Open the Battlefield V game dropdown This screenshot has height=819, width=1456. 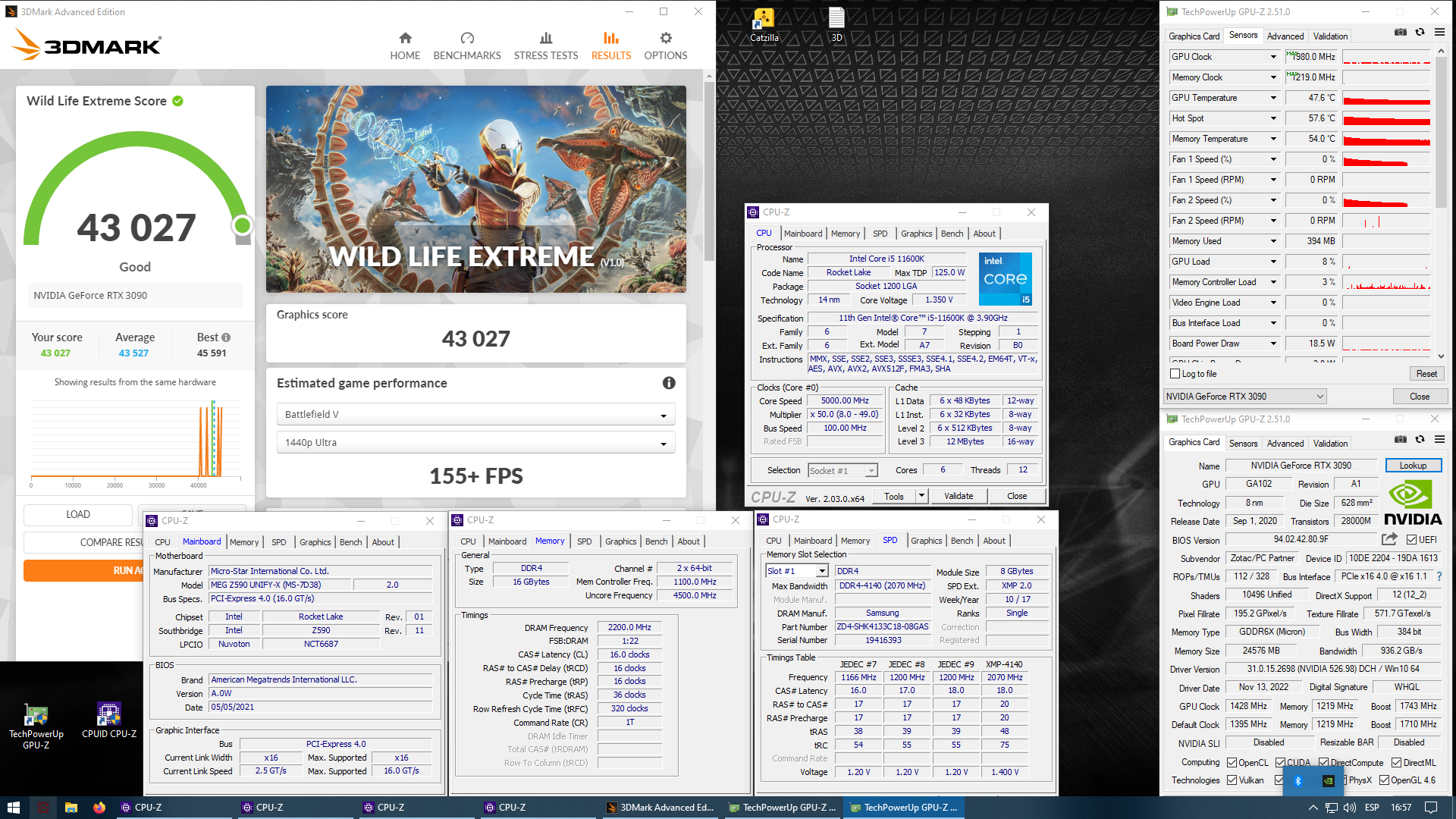[x=475, y=415]
